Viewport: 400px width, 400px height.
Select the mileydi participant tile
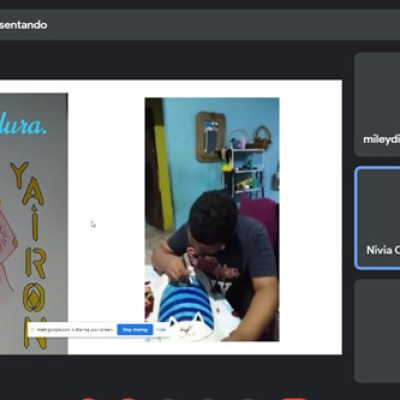point(377,105)
